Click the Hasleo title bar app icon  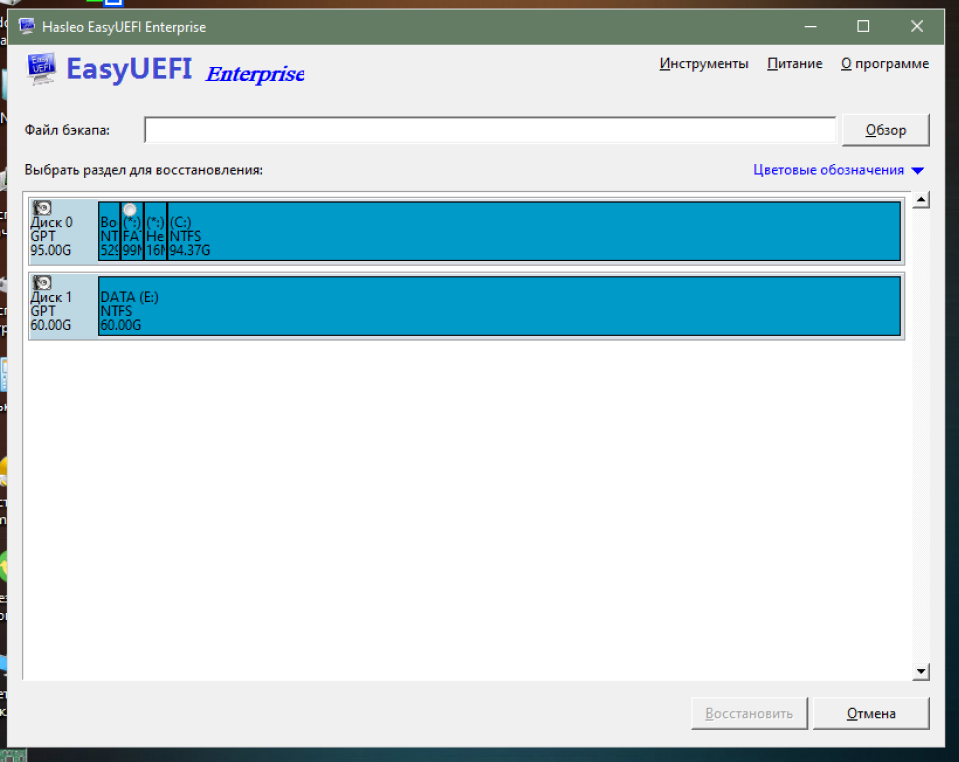(26, 26)
